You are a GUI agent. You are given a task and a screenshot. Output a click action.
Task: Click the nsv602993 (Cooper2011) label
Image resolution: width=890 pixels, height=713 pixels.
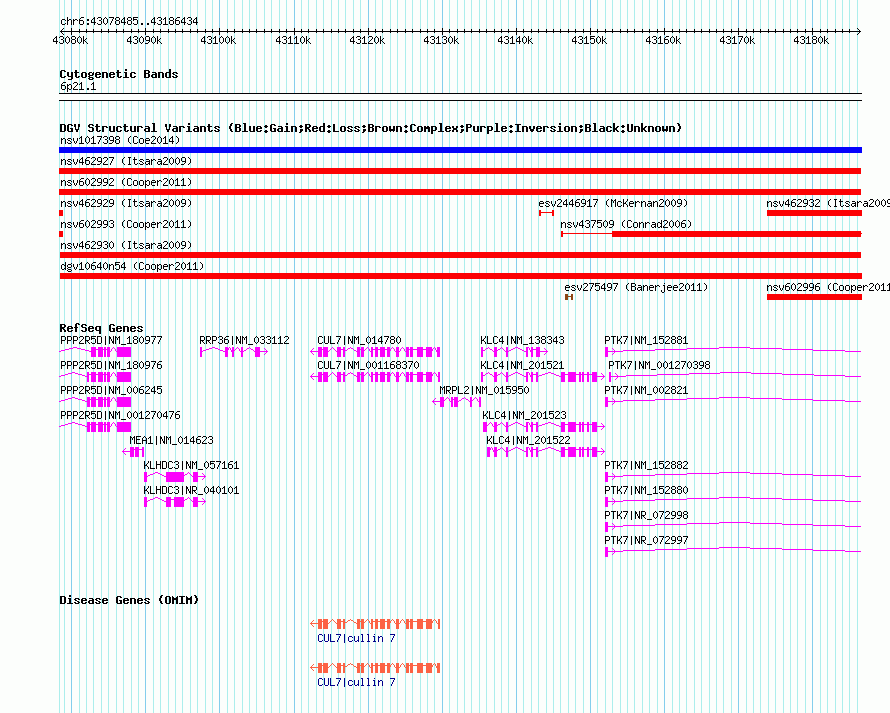pos(126,225)
